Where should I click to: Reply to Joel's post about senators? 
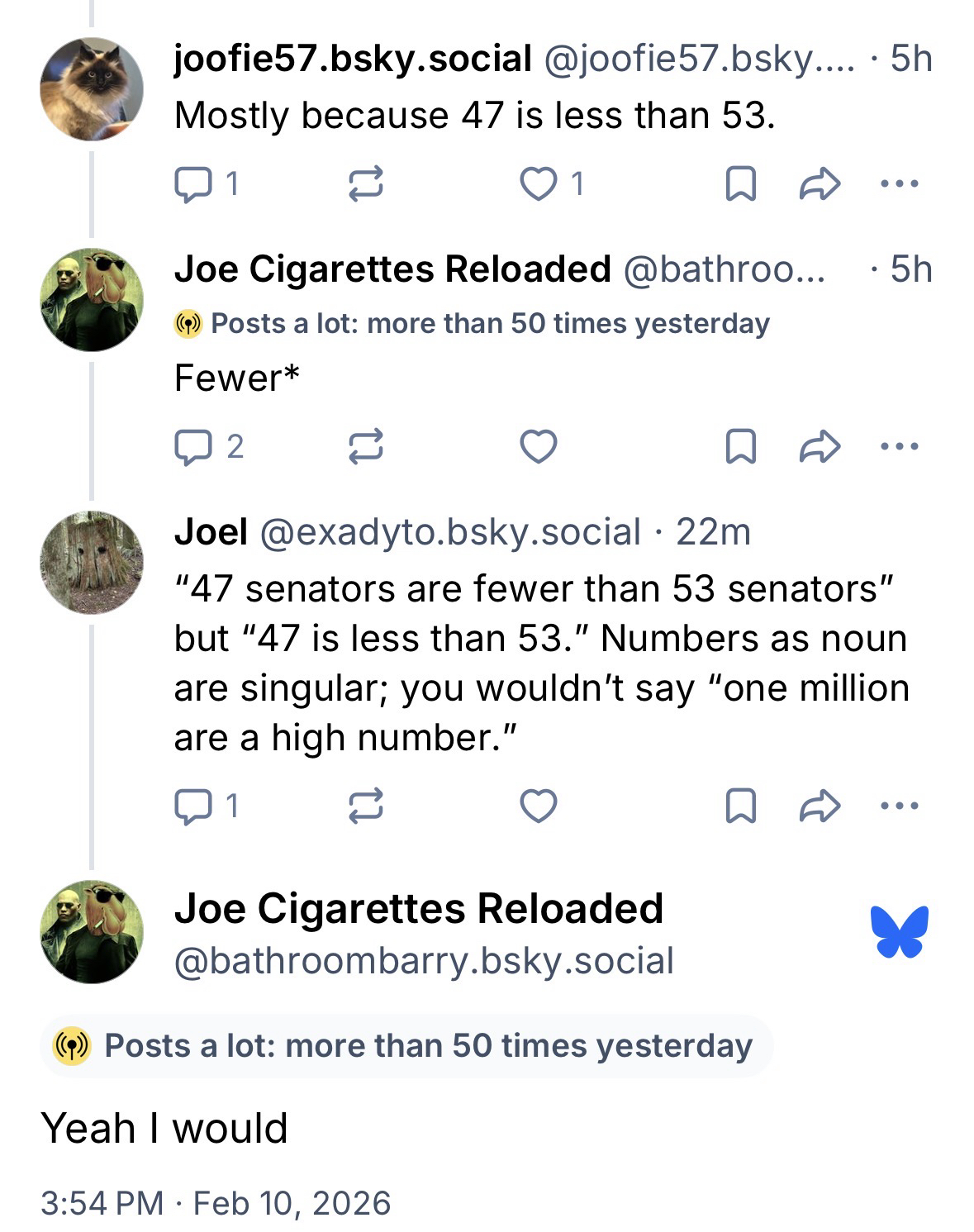point(192,806)
